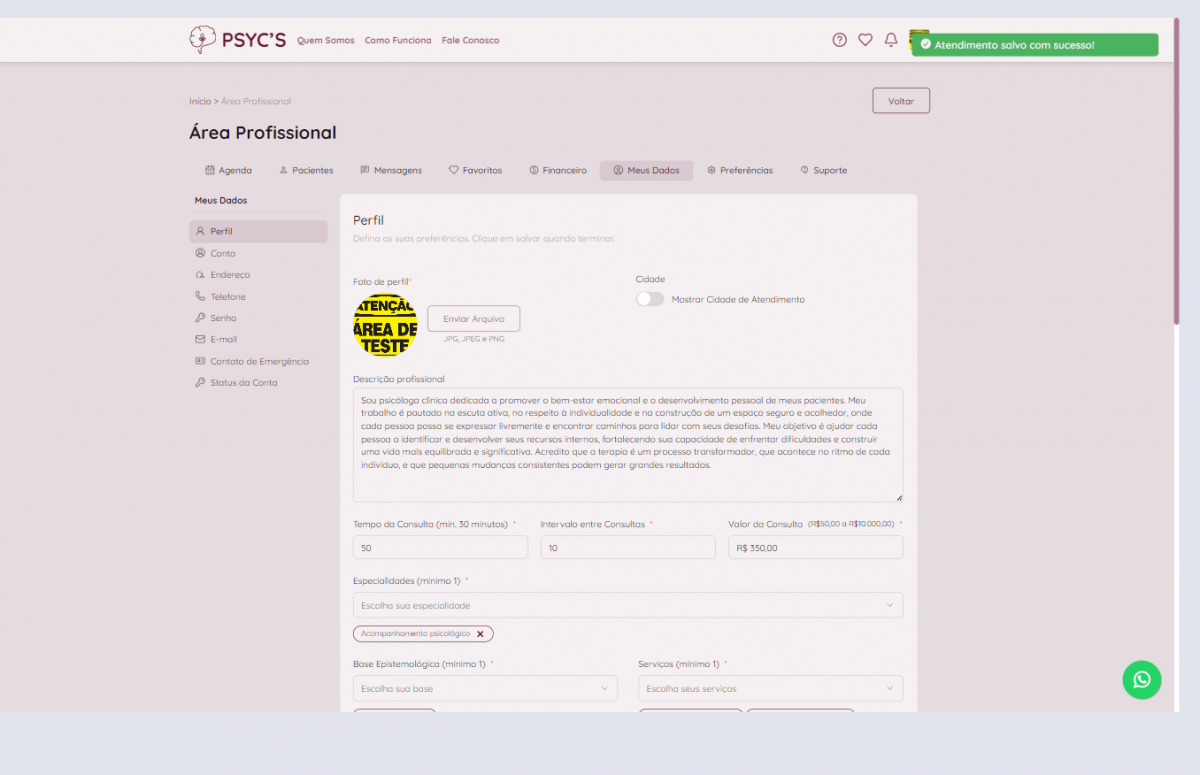
Task: Switch to the Financeiro tab
Action: 558,170
